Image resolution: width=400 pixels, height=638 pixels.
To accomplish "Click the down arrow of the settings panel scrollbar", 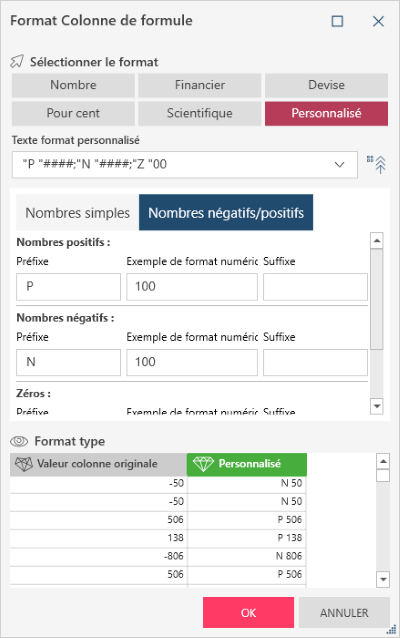I will [377, 406].
